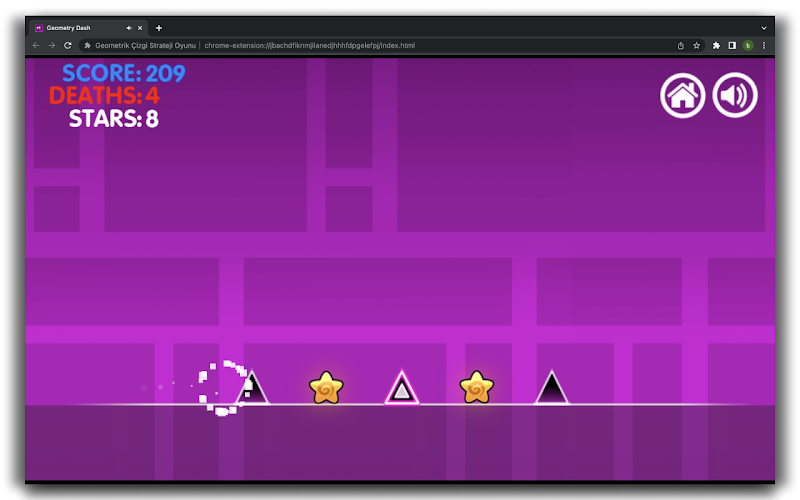Click the extension icon beside page title
This screenshot has height=500, width=800.
(x=87, y=45)
